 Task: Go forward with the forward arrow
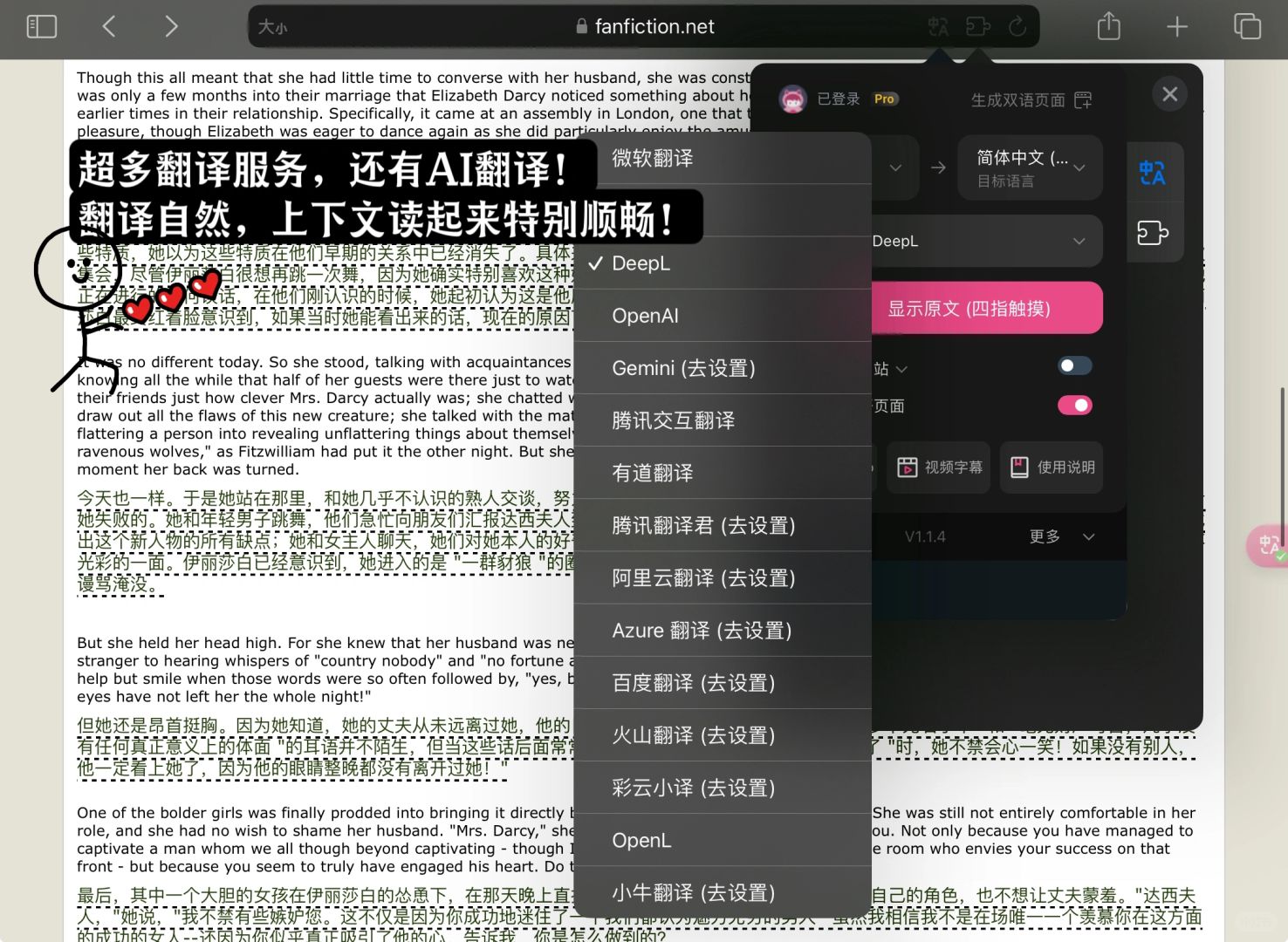pos(171,26)
